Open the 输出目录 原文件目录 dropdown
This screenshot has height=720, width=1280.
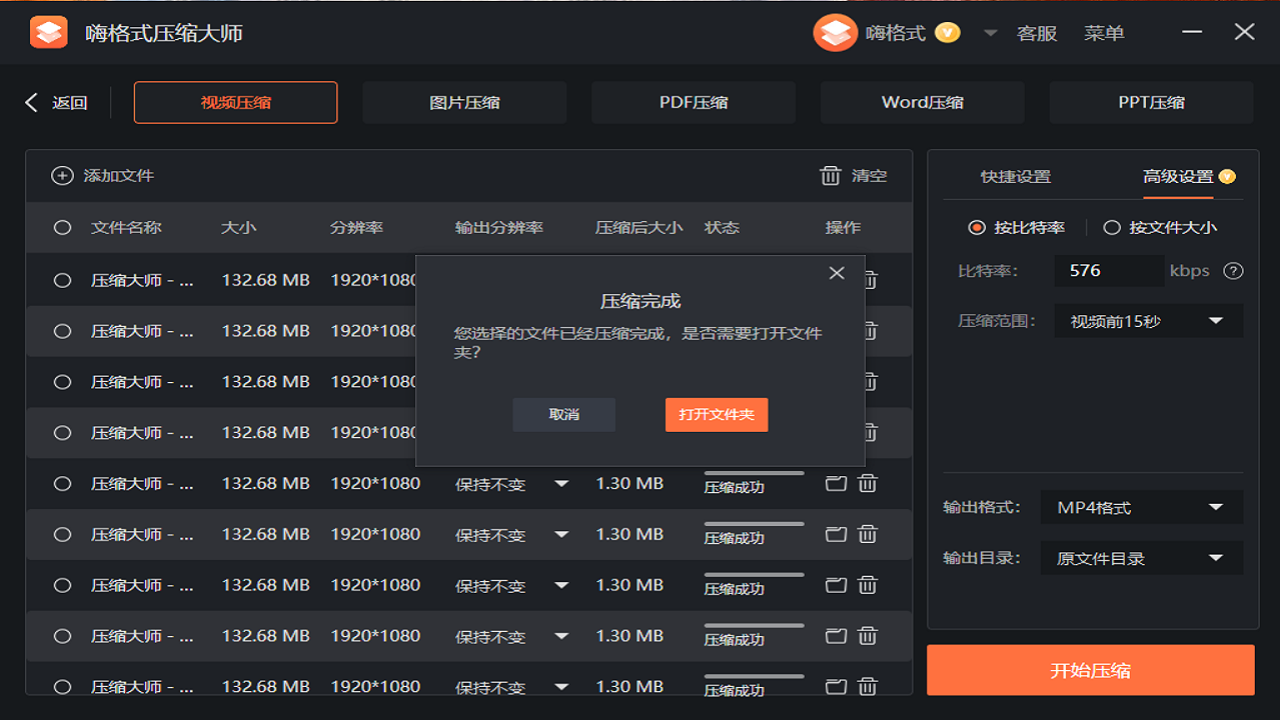[x=1142, y=559]
